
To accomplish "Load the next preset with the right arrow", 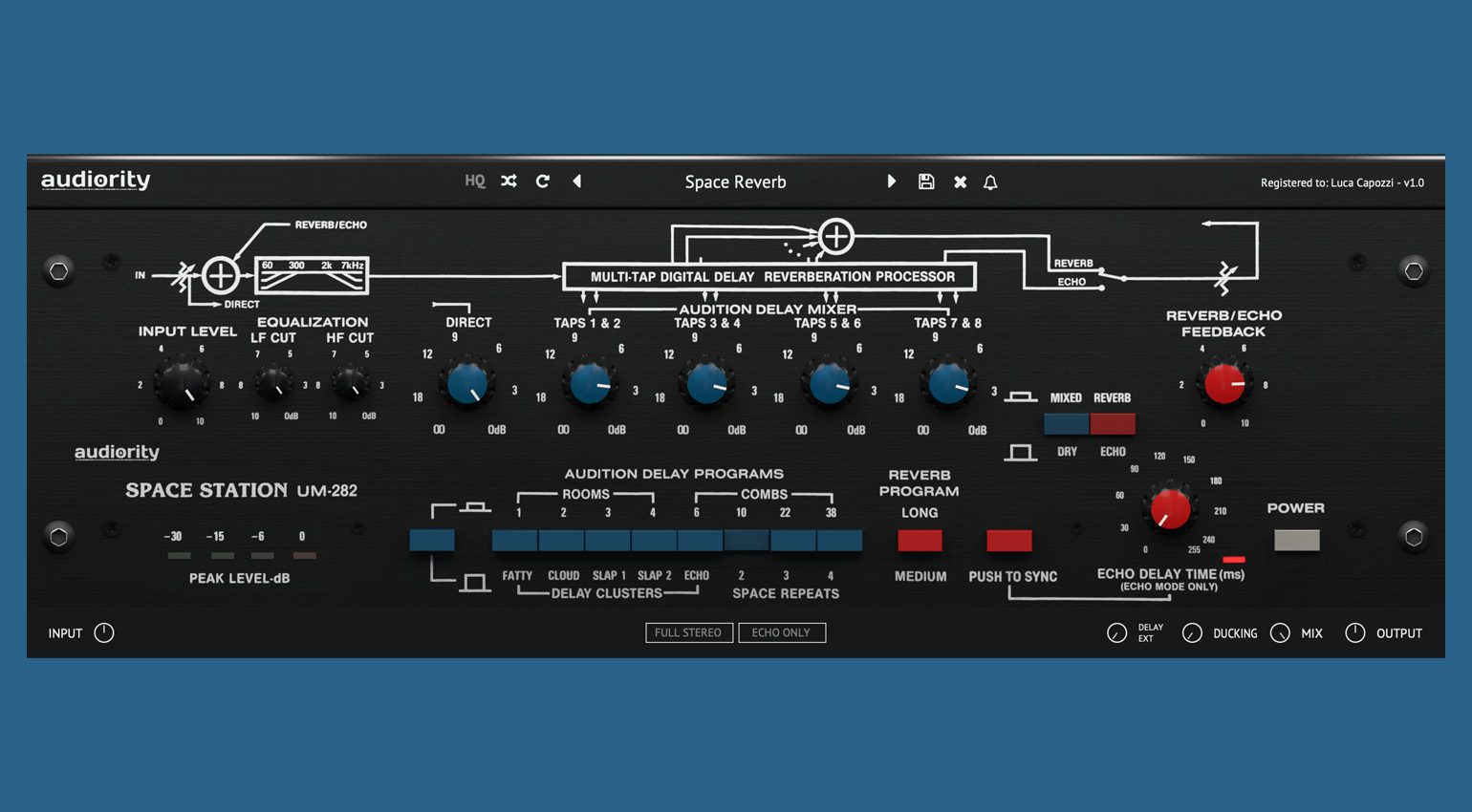I will tap(892, 182).
